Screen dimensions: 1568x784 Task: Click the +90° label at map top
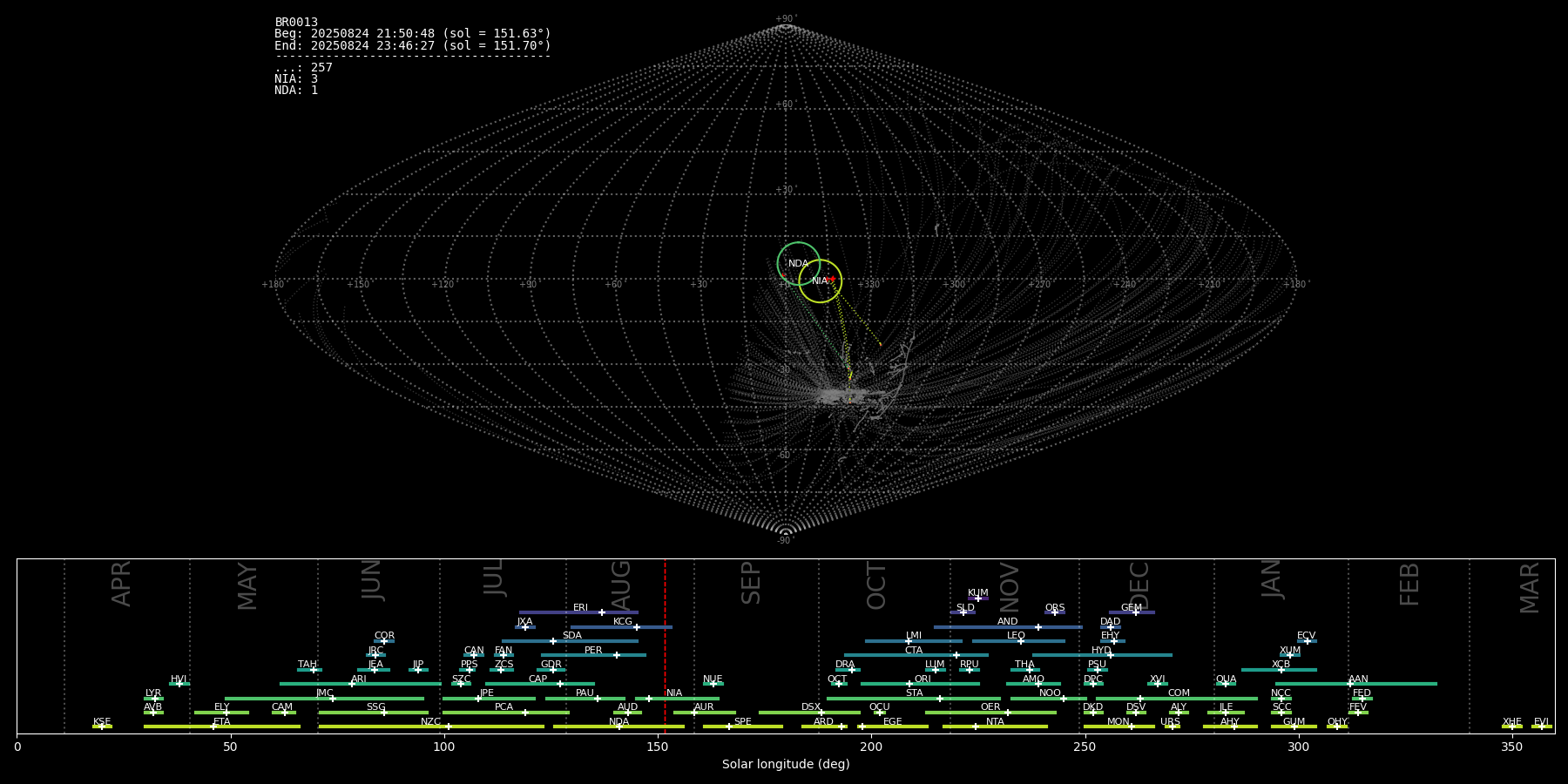click(x=786, y=19)
